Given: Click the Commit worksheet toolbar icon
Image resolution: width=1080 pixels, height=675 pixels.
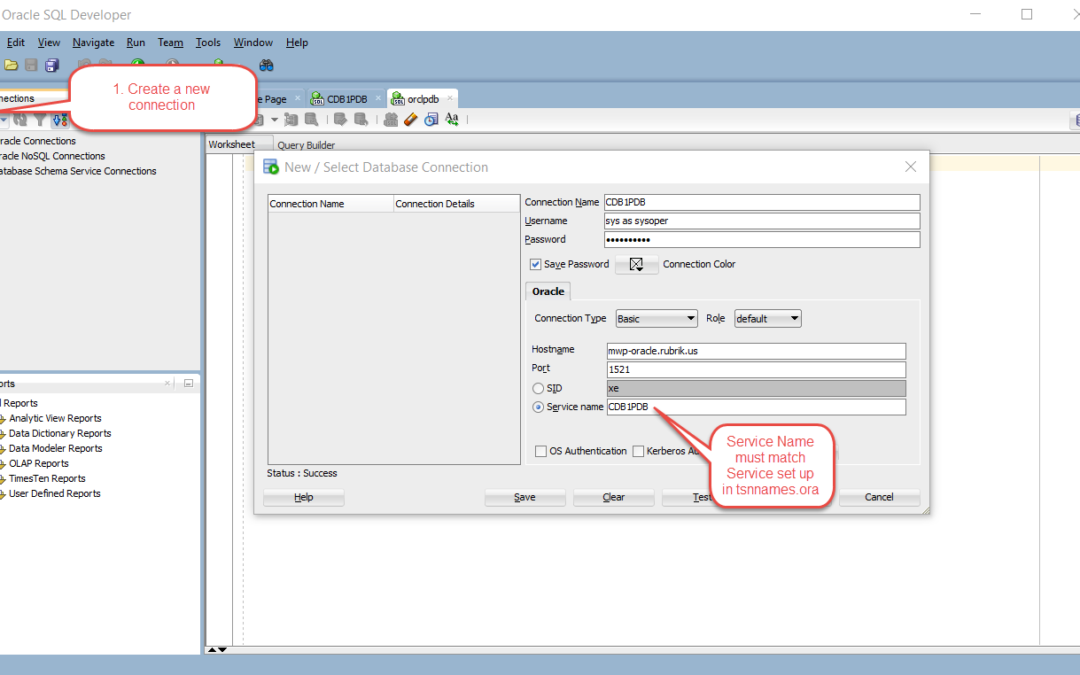Looking at the screenshot, I should [x=340, y=120].
